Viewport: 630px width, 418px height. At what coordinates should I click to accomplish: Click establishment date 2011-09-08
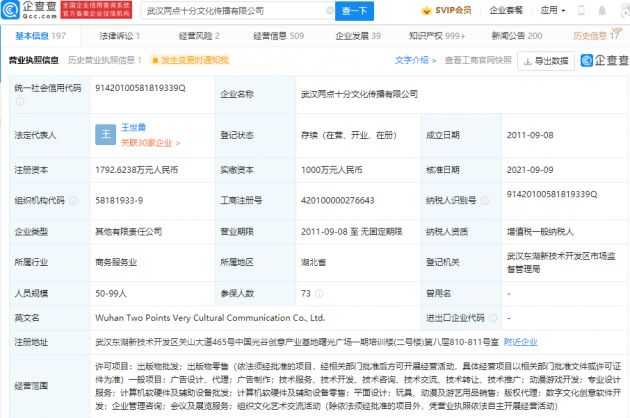[530, 135]
